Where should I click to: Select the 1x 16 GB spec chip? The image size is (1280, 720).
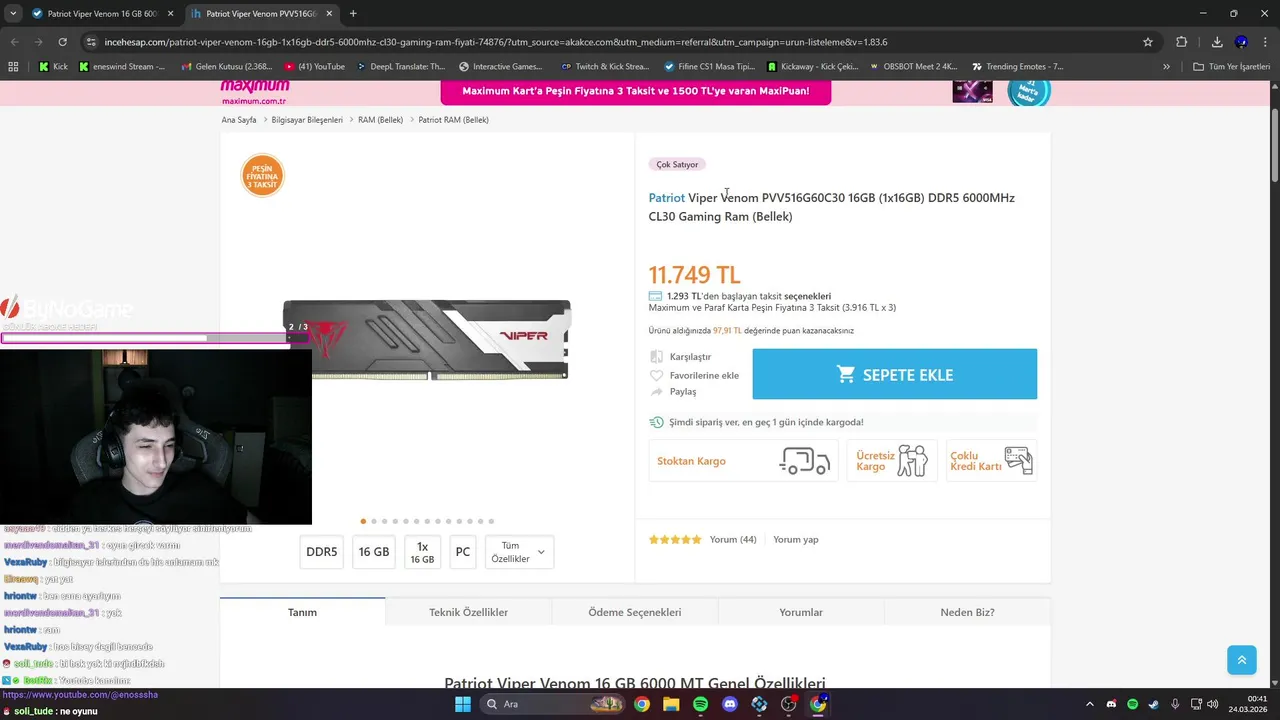point(422,552)
